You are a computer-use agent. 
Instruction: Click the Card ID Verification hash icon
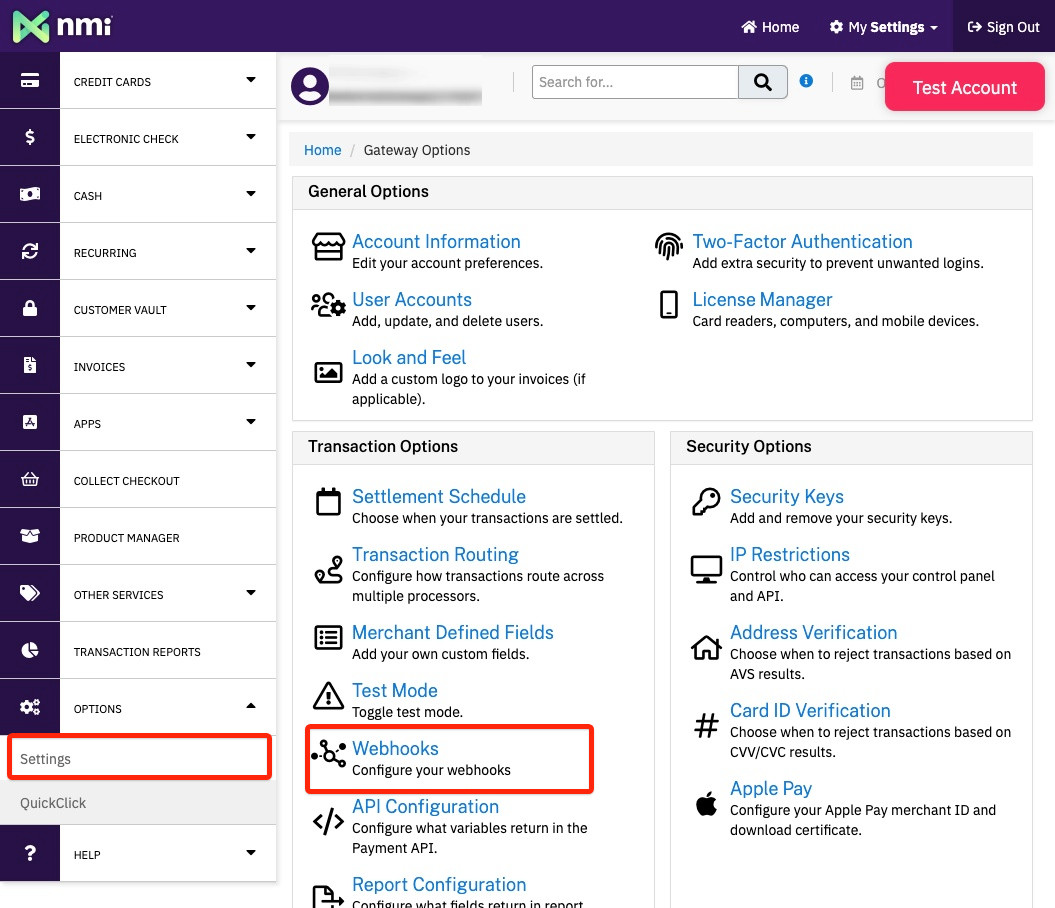pos(706,726)
